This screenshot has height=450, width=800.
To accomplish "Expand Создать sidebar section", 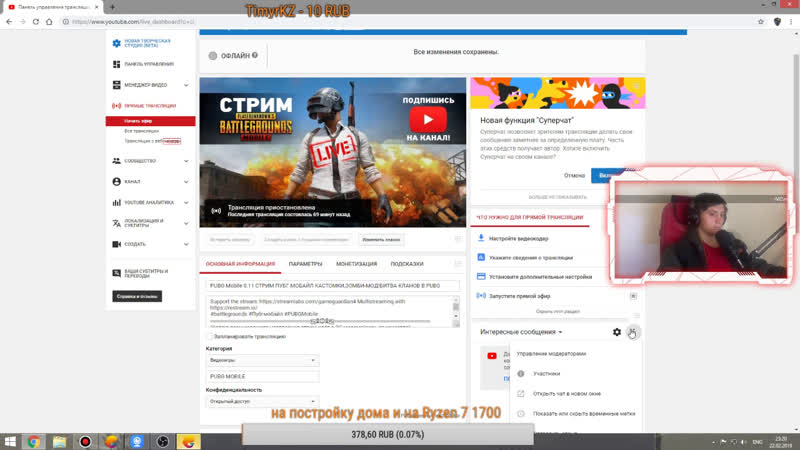I will pos(186,244).
